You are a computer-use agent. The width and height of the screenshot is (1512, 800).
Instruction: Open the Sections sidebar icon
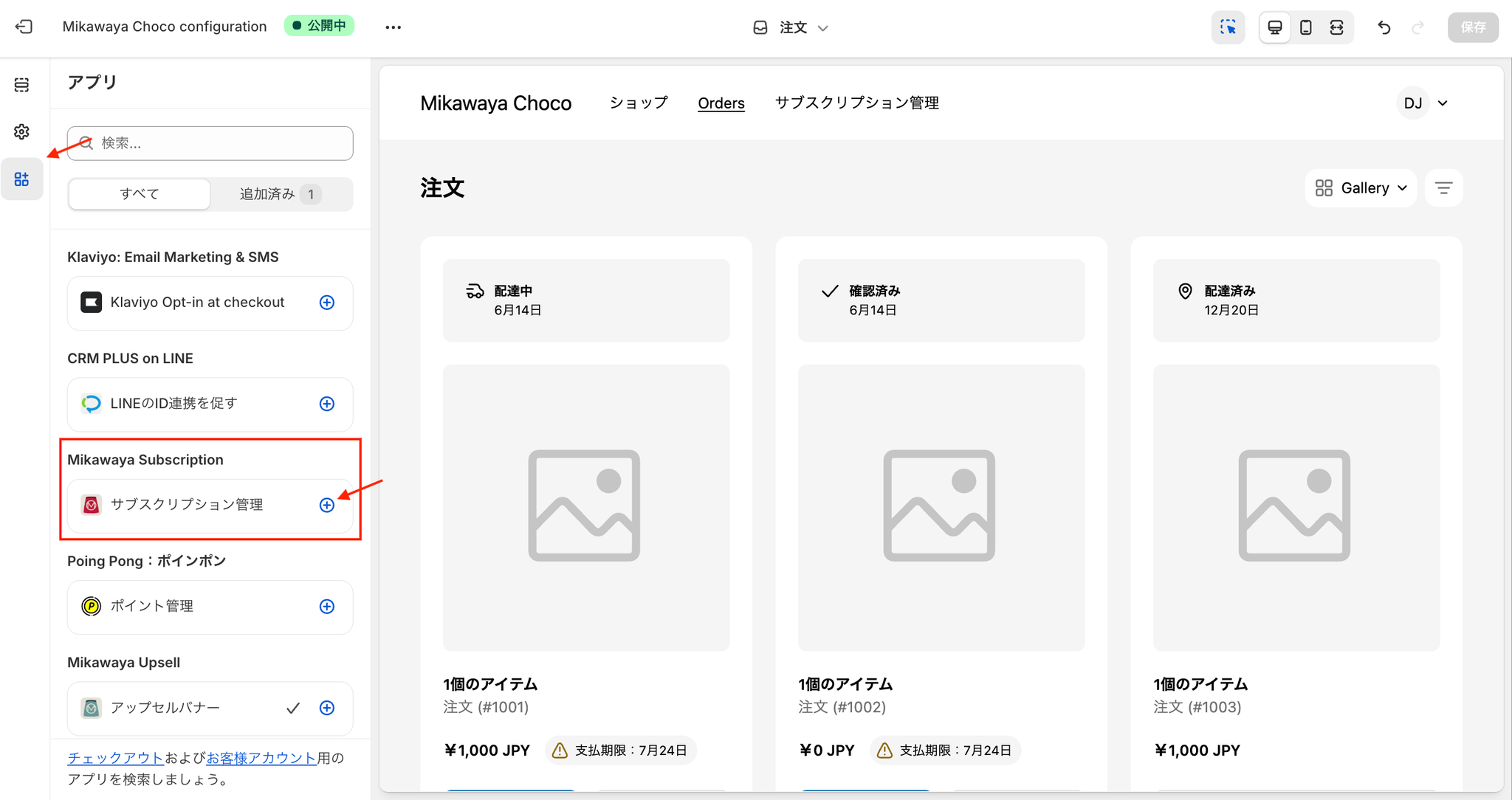(x=22, y=85)
